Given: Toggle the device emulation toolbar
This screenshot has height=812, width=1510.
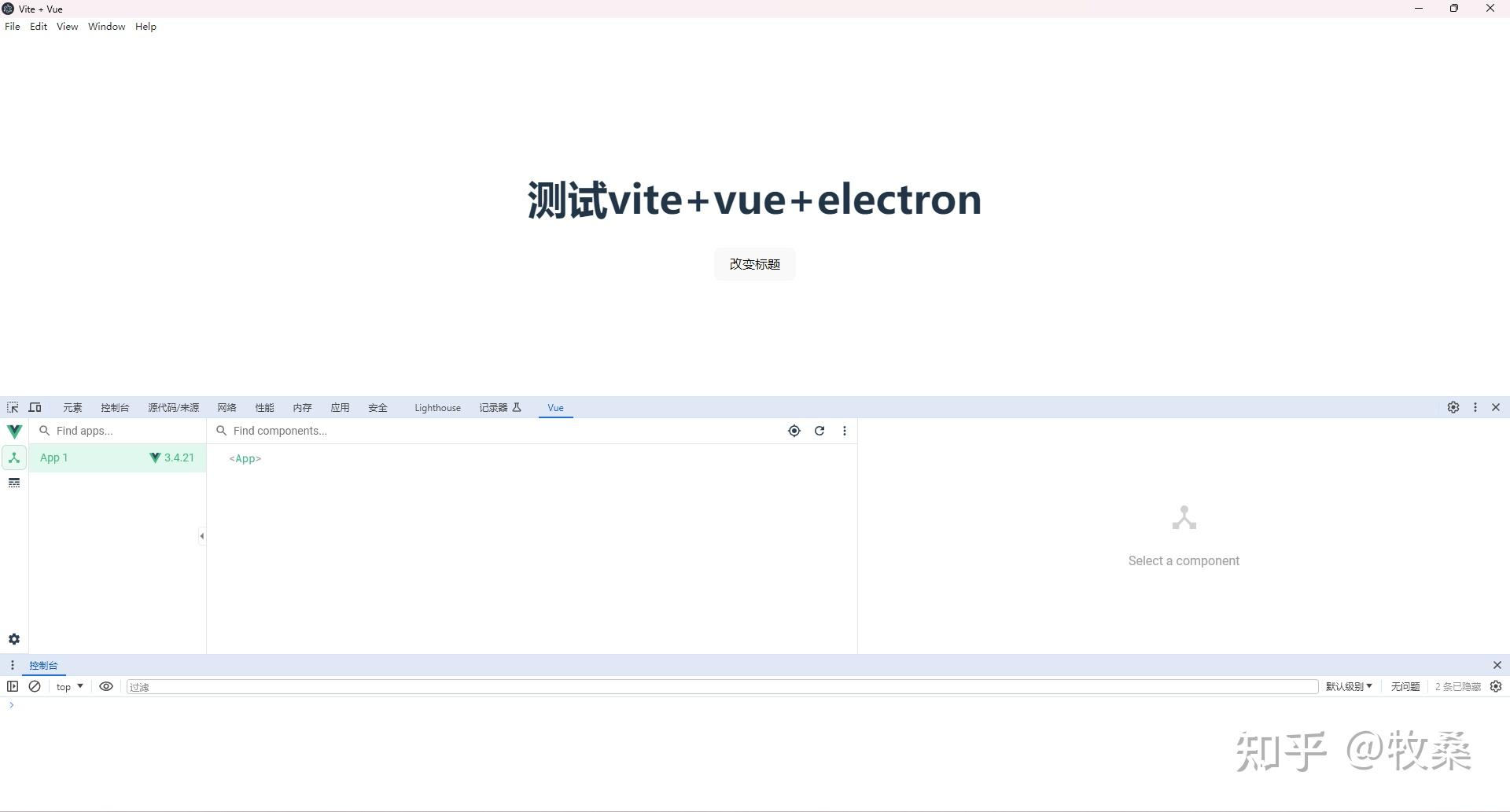Looking at the screenshot, I should point(35,407).
